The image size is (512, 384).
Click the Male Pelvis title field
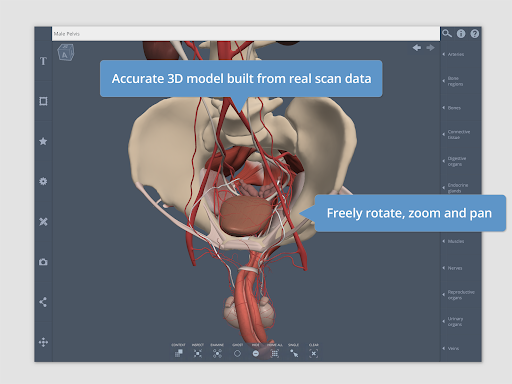[246, 34]
